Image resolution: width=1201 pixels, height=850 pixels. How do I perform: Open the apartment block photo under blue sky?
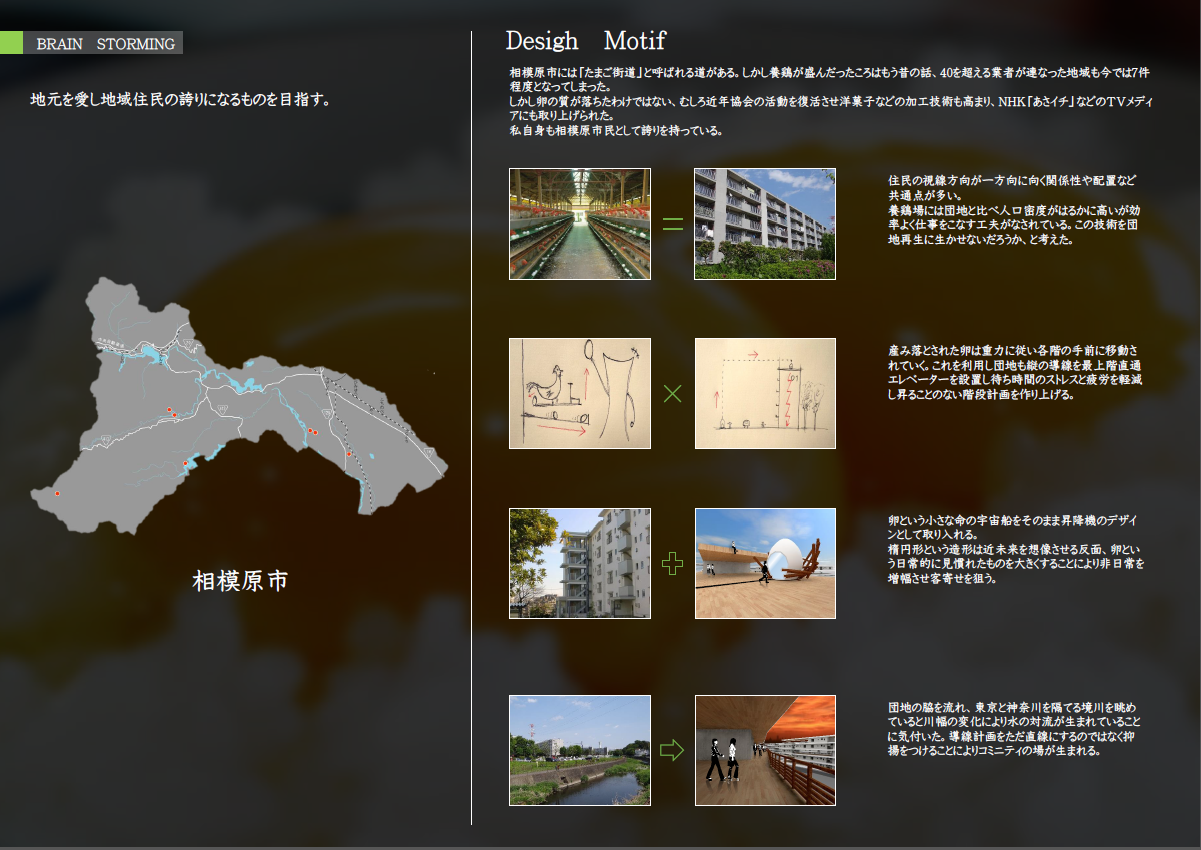point(765,224)
